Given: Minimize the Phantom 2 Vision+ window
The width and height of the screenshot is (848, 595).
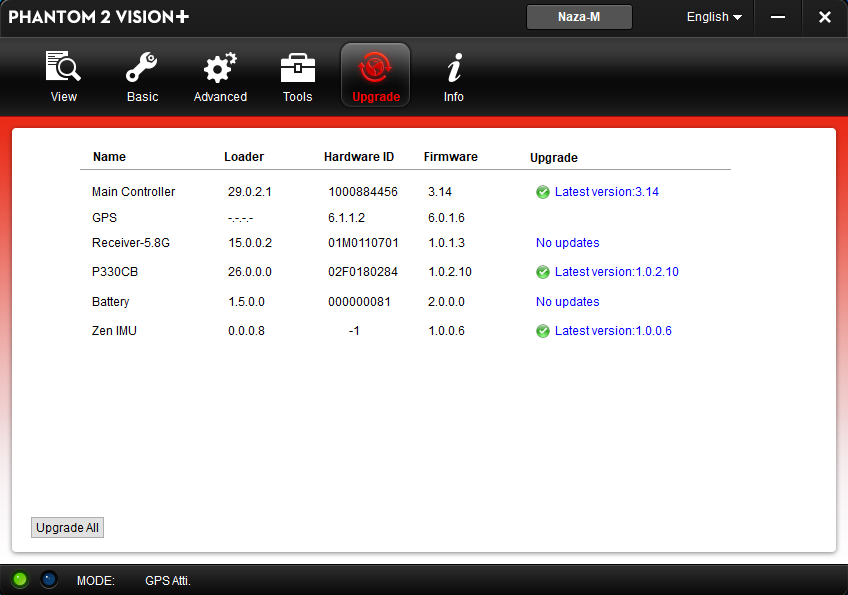Looking at the screenshot, I should [778, 17].
